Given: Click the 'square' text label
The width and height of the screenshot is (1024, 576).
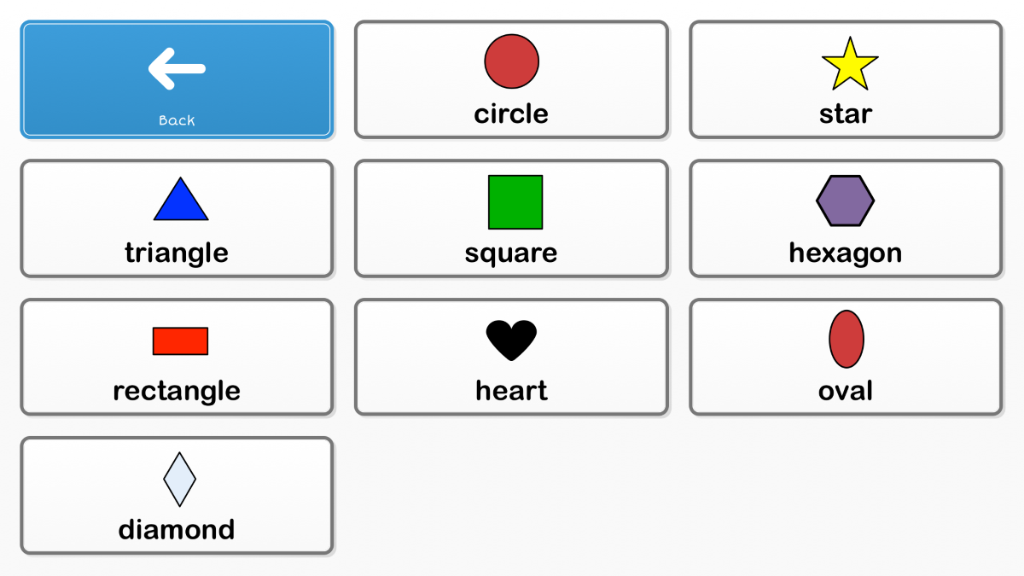Looking at the screenshot, I should coord(511,253).
